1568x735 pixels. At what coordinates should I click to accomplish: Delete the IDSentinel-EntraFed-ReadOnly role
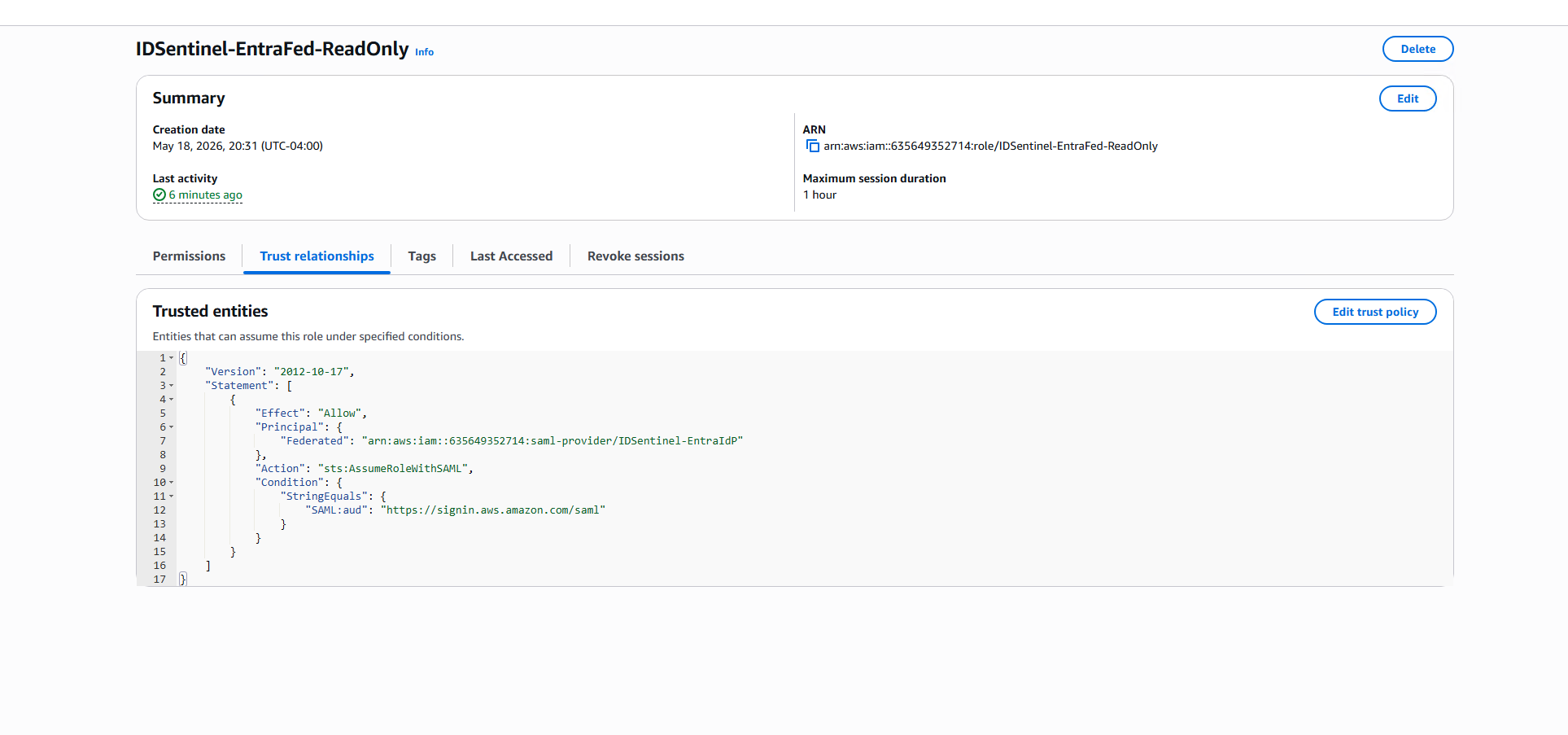pos(1417,49)
